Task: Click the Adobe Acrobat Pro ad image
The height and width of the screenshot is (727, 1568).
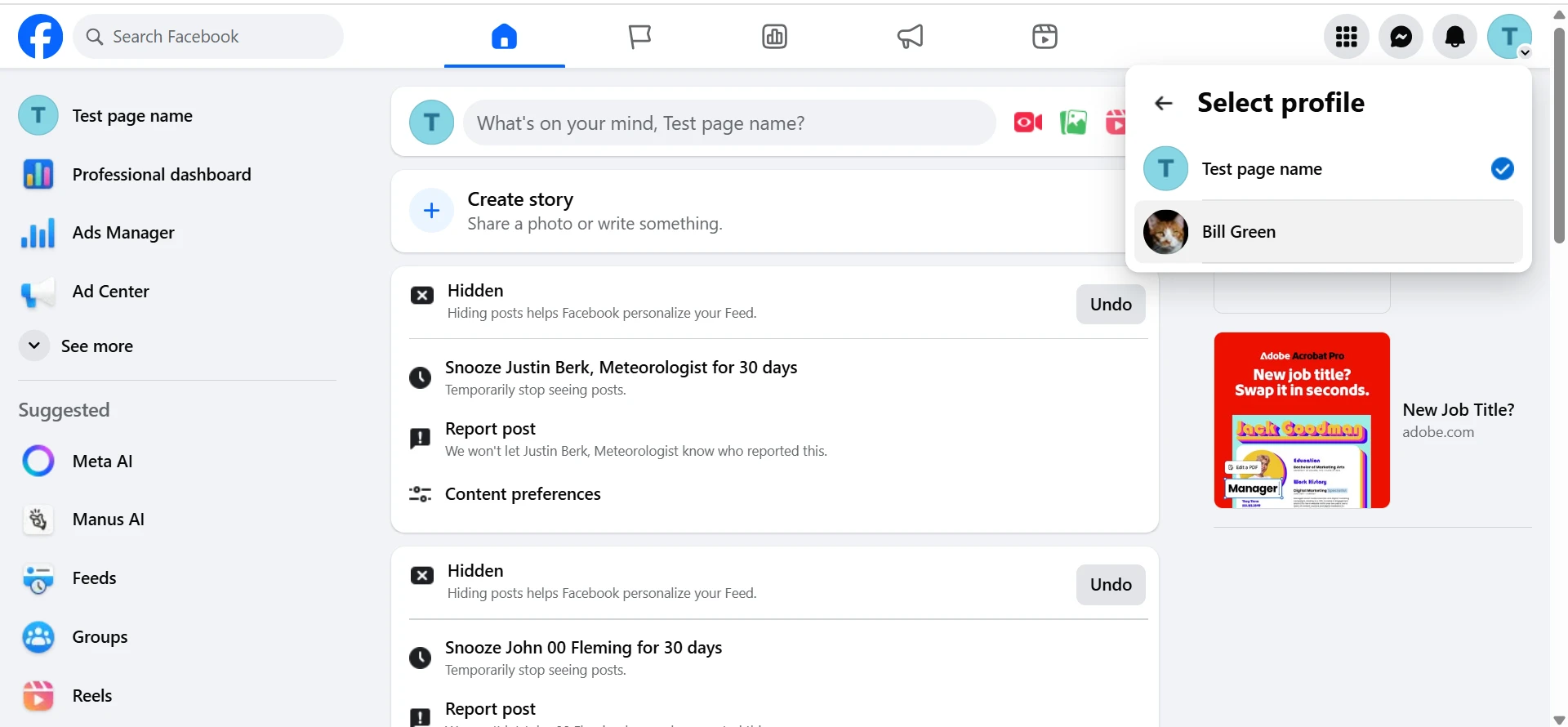Action: (1302, 420)
